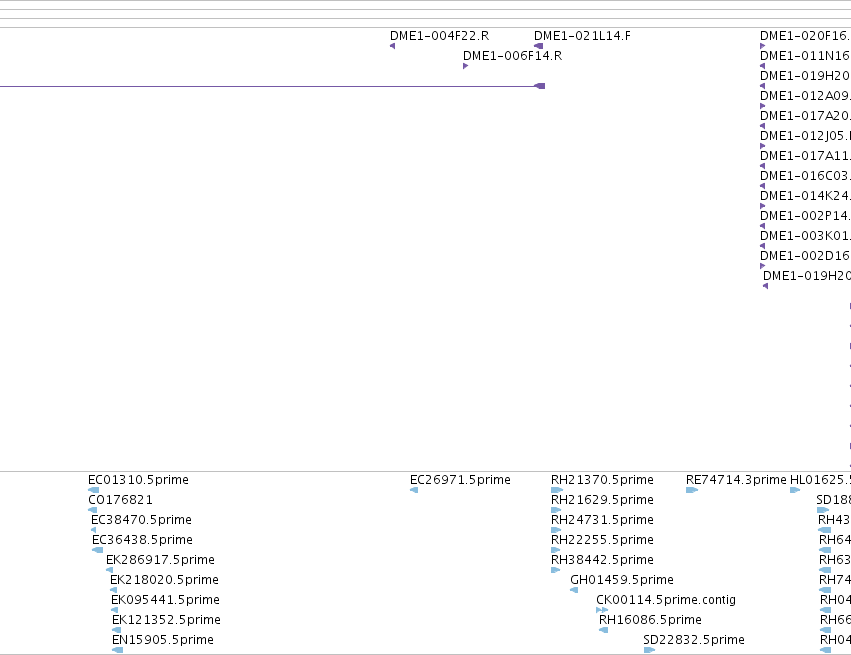This screenshot has width=851, height=655.
Task: Select the EC38470.5prime EST label
Action: [141, 520]
